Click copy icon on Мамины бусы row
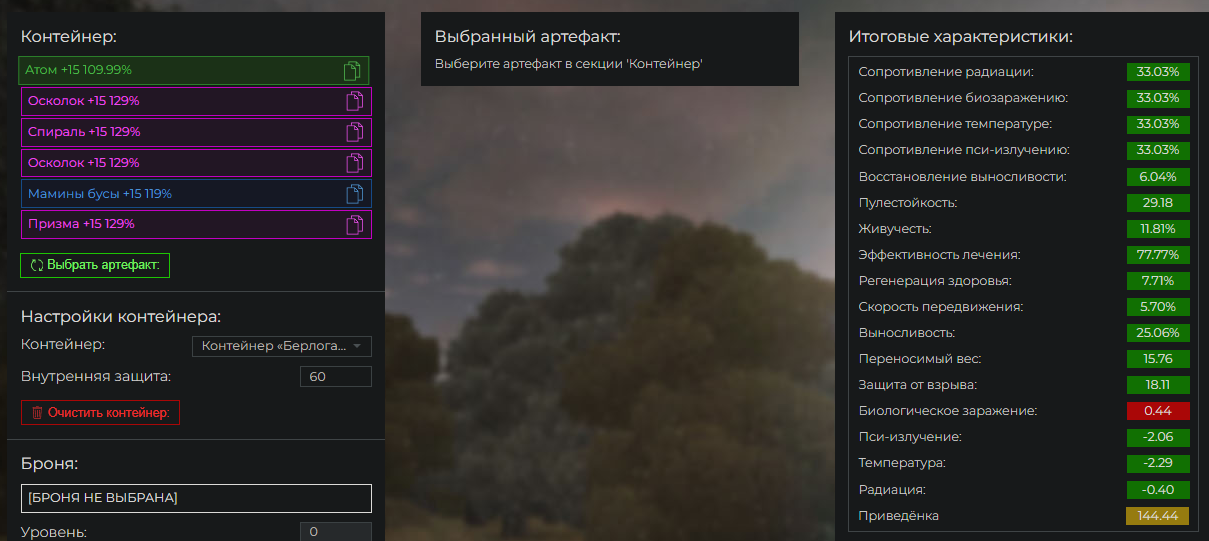 [354, 194]
